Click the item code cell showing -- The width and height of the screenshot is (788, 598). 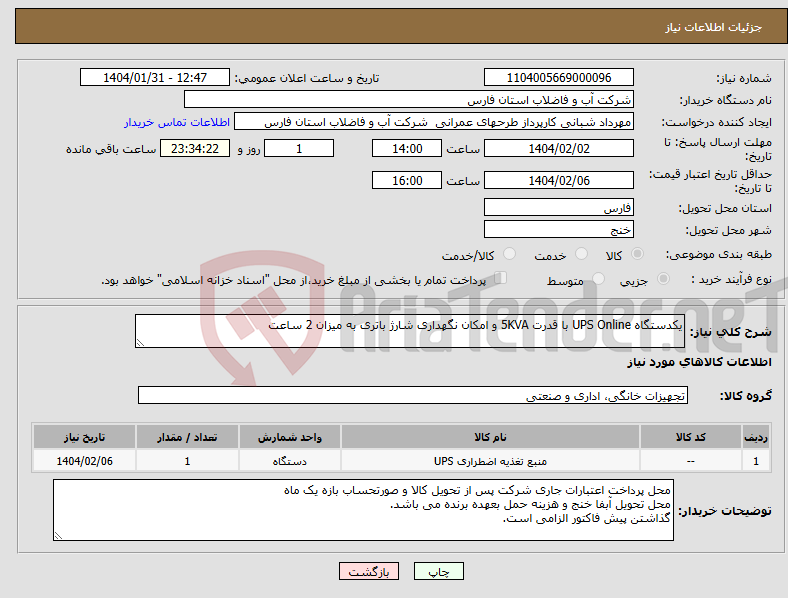pyautogui.click(x=691, y=461)
